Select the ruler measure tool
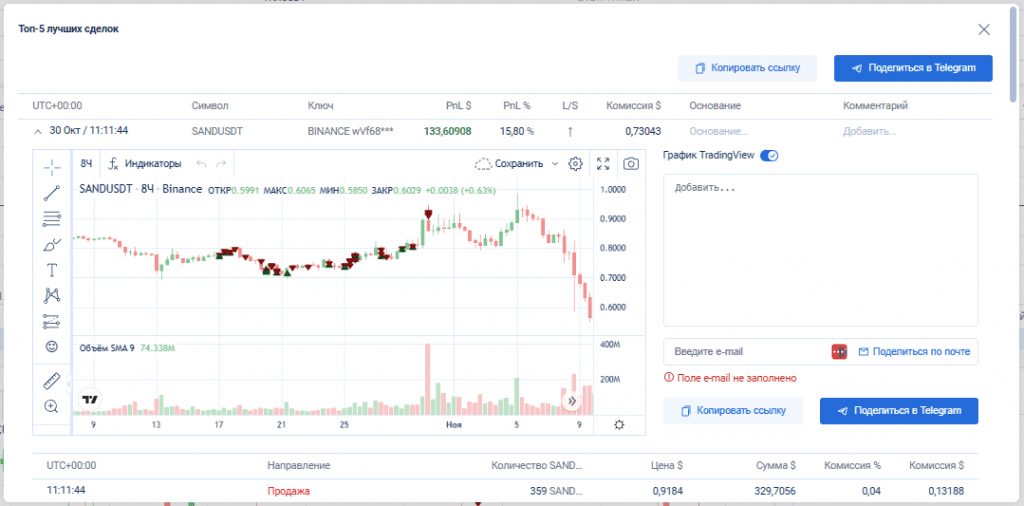 [52, 381]
